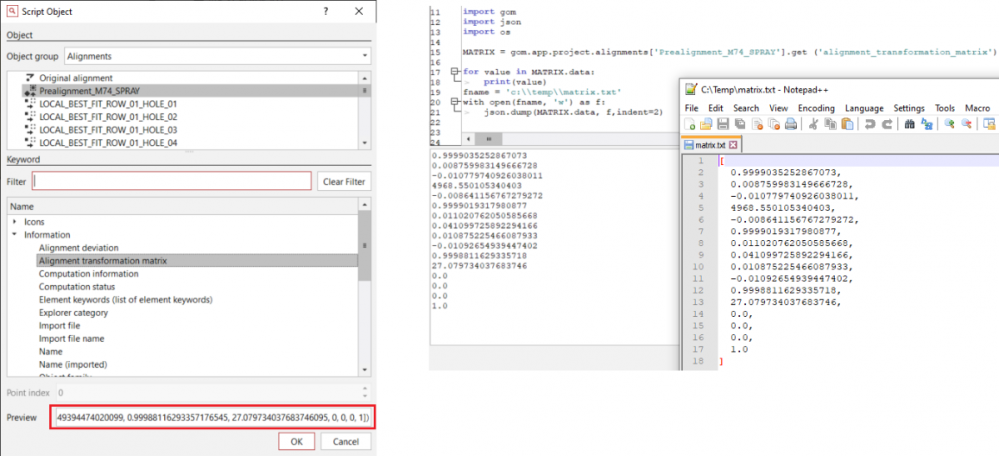Viewport: 999px width, 456px height.
Task: Click the icon beside LOCAL_BEST_FIT_ROW_01_HOLE_03
Action: 29,129
